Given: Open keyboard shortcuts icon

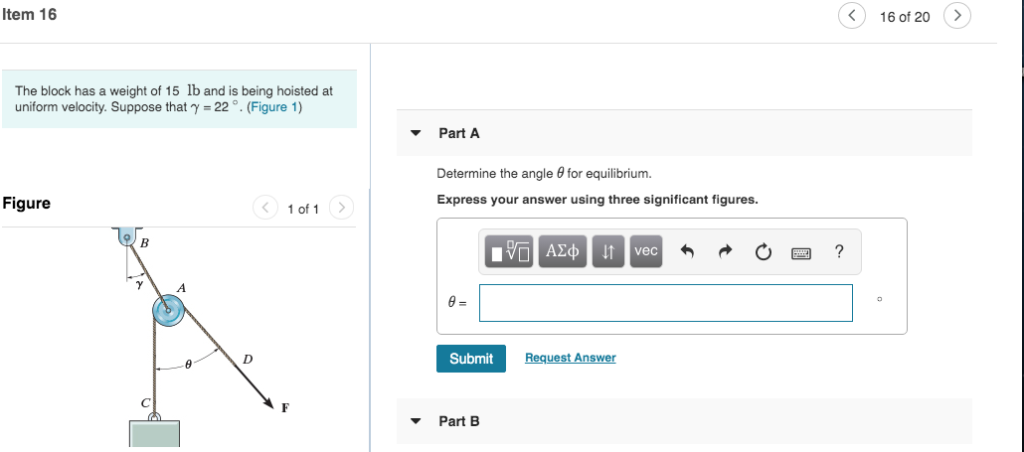Looking at the screenshot, I should point(801,252).
